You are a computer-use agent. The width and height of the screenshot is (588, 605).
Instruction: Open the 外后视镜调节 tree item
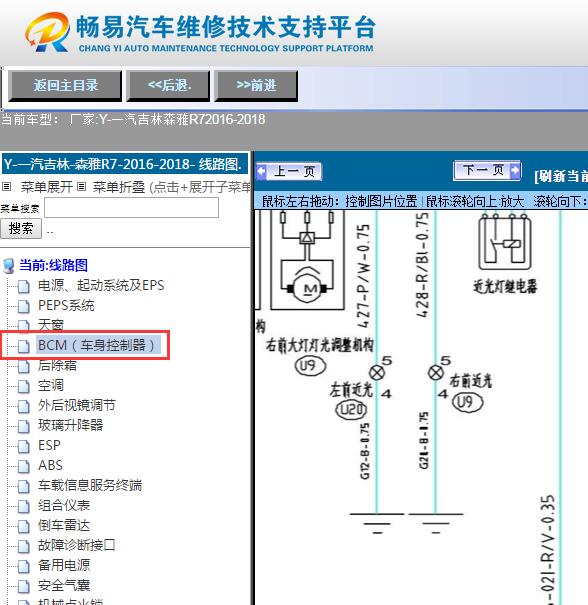77,406
